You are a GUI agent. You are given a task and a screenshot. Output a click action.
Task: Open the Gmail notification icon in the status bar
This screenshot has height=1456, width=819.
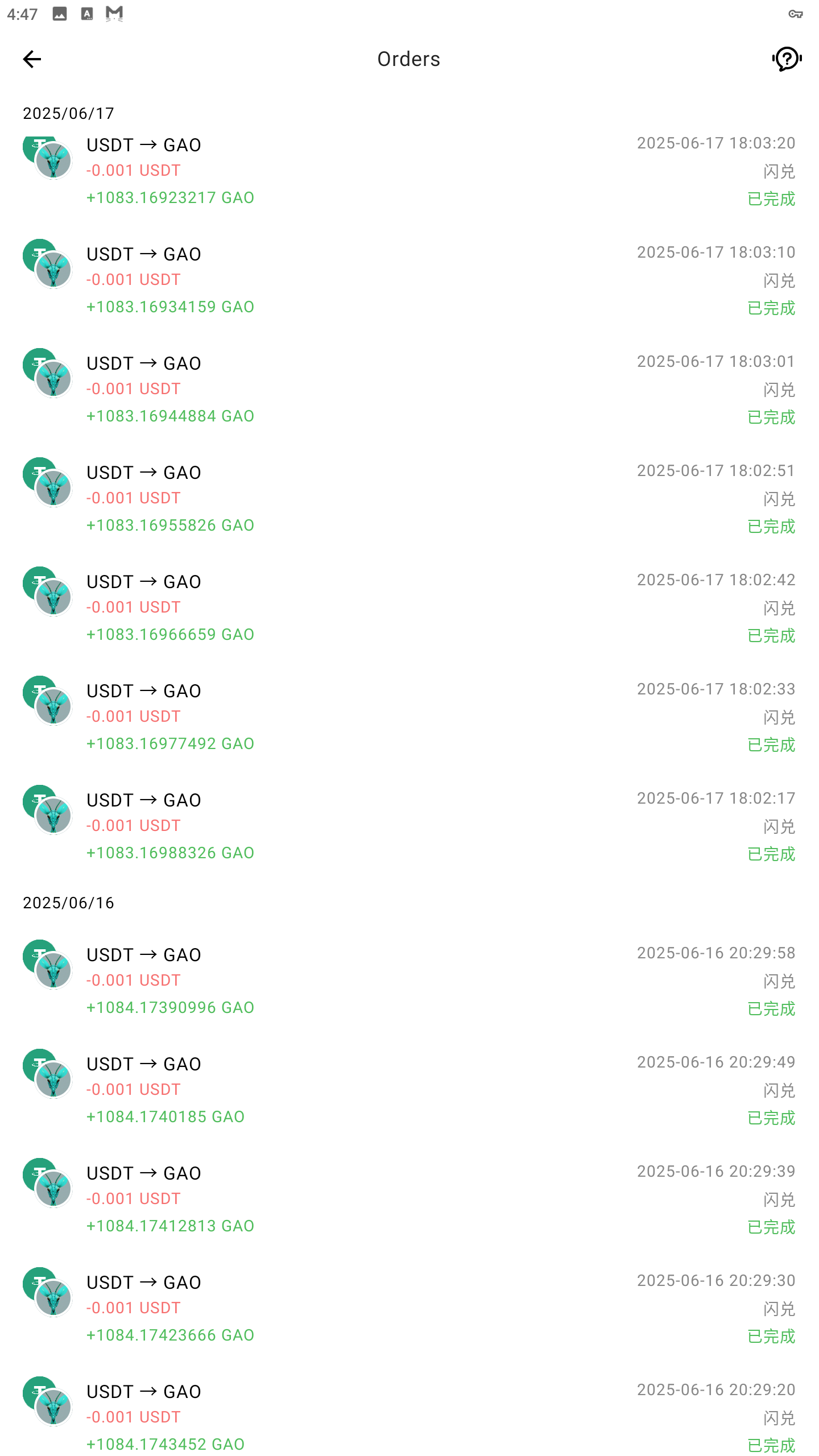(x=114, y=14)
